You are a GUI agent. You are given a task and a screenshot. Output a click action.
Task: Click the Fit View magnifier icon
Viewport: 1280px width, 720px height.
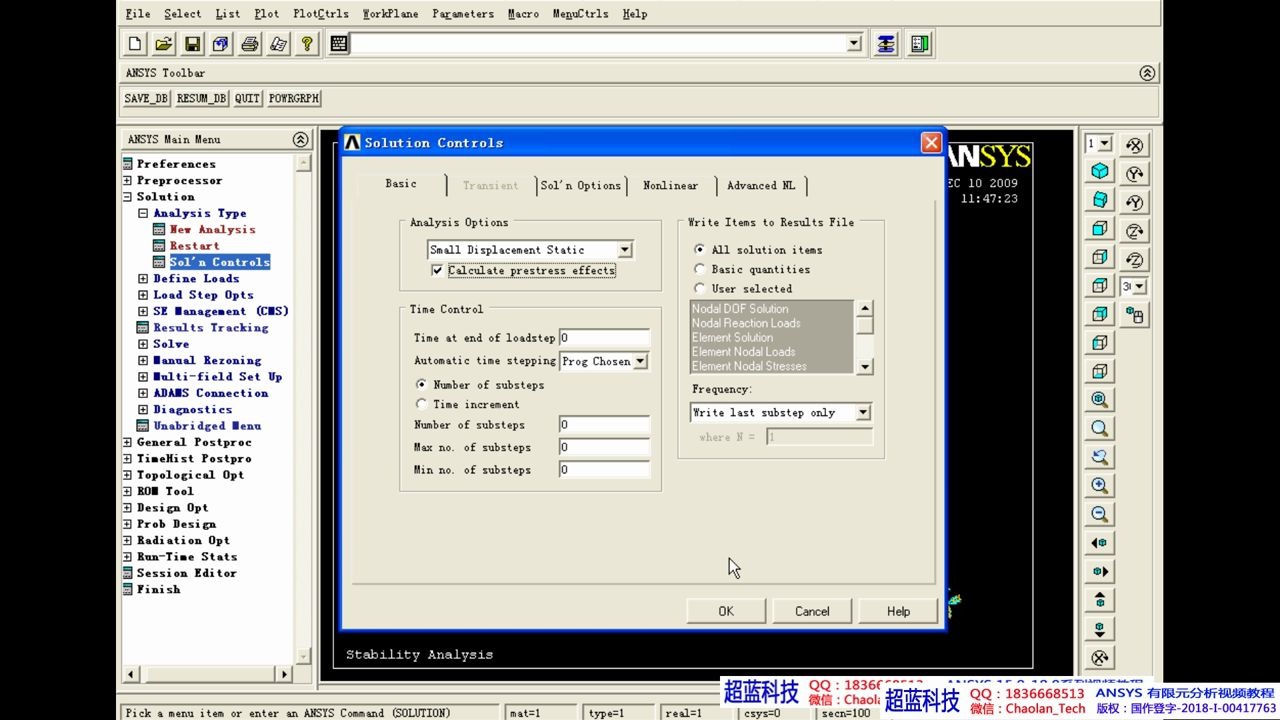click(x=1100, y=400)
